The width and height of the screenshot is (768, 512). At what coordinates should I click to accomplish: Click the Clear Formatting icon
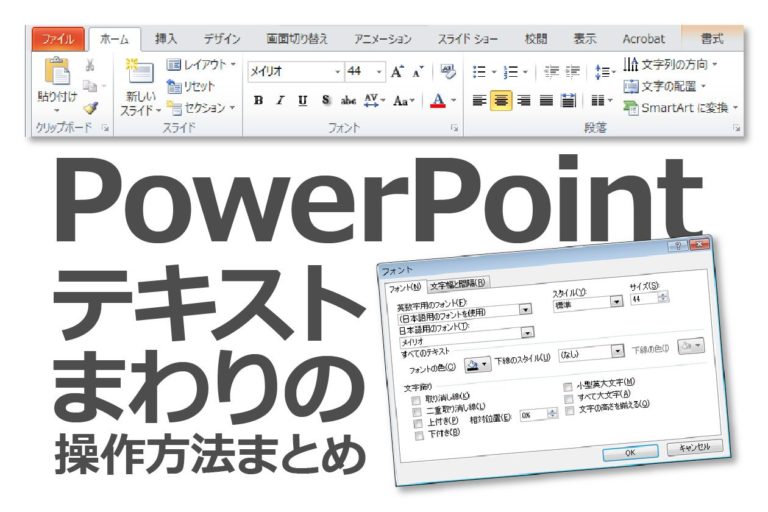click(448, 72)
